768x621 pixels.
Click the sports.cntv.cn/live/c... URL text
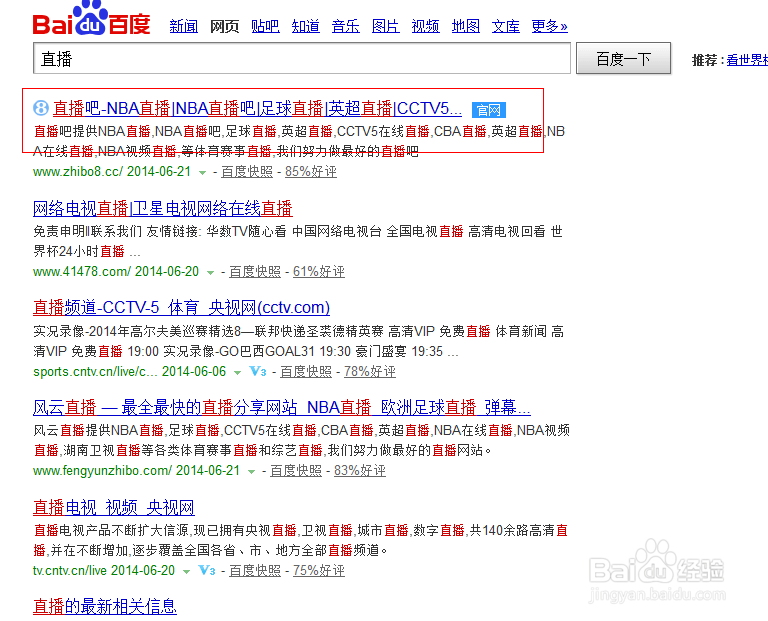tap(96, 372)
